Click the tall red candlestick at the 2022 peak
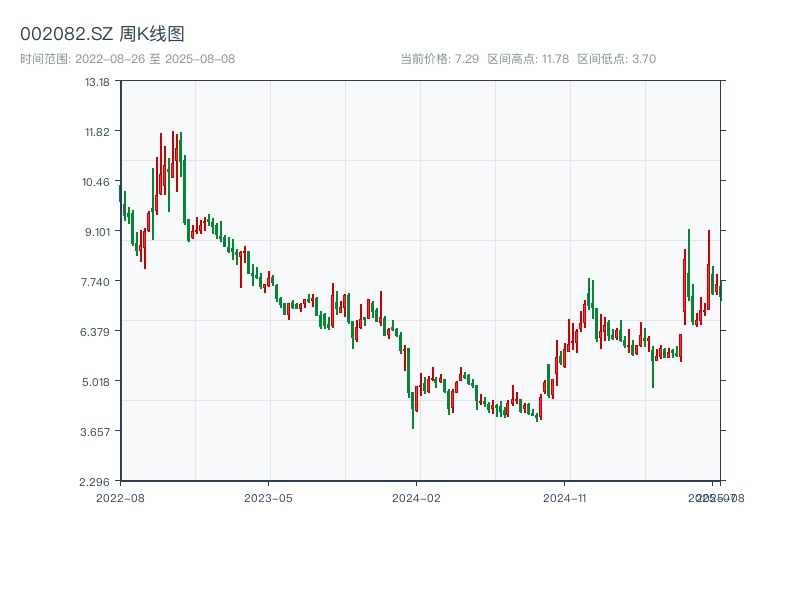The width and height of the screenshot is (800, 600). (x=173, y=154)
